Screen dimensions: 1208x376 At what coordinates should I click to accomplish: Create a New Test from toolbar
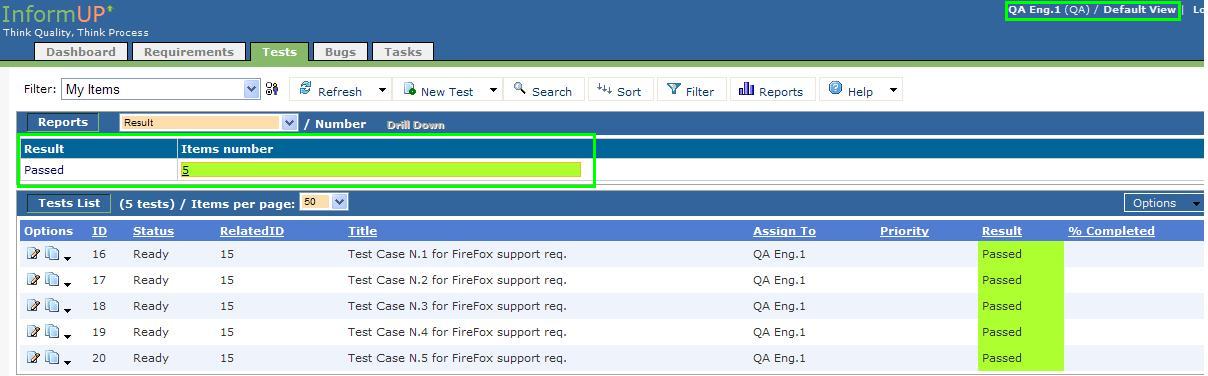(439, 90)
